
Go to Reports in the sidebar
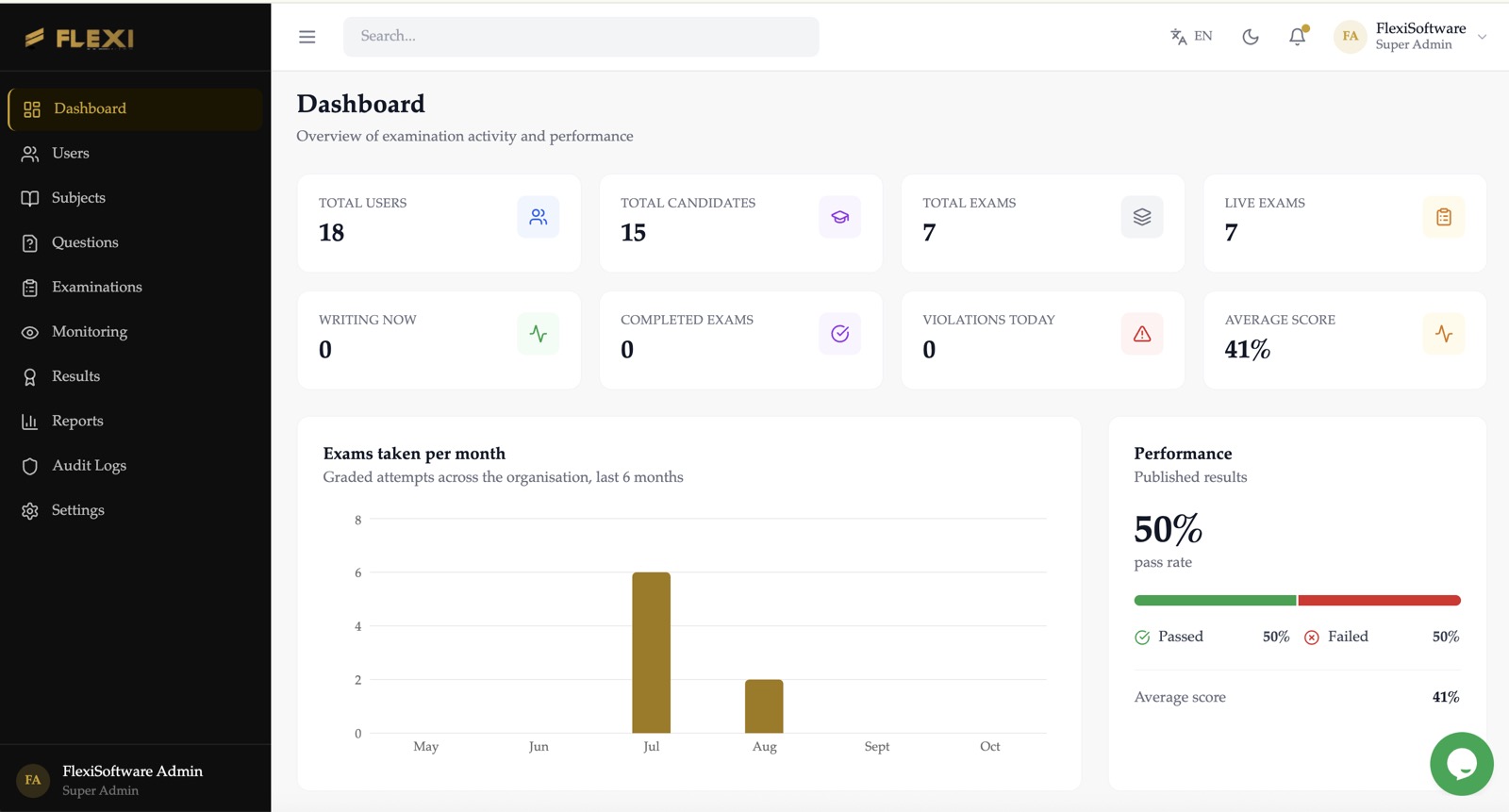point(135,422)
